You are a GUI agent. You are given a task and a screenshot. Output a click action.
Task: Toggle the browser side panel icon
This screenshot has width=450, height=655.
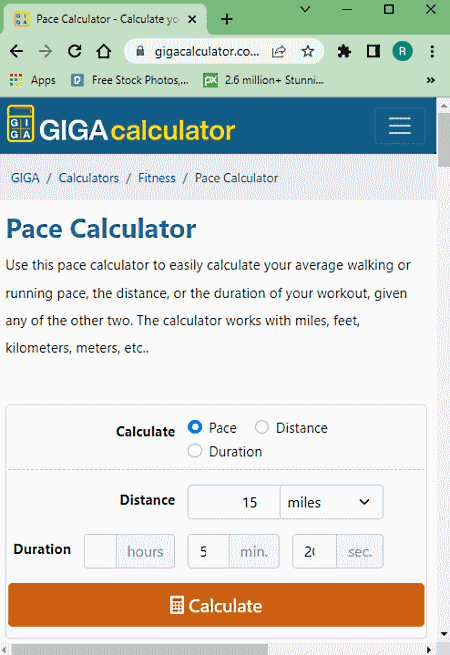click(373, 51)
